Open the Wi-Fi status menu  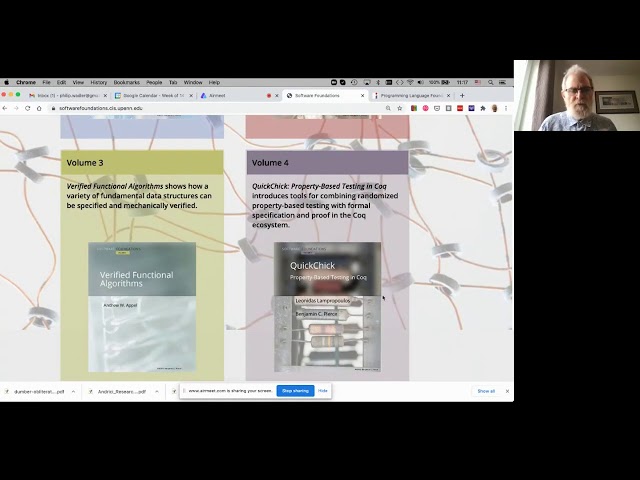pos(410,82)
